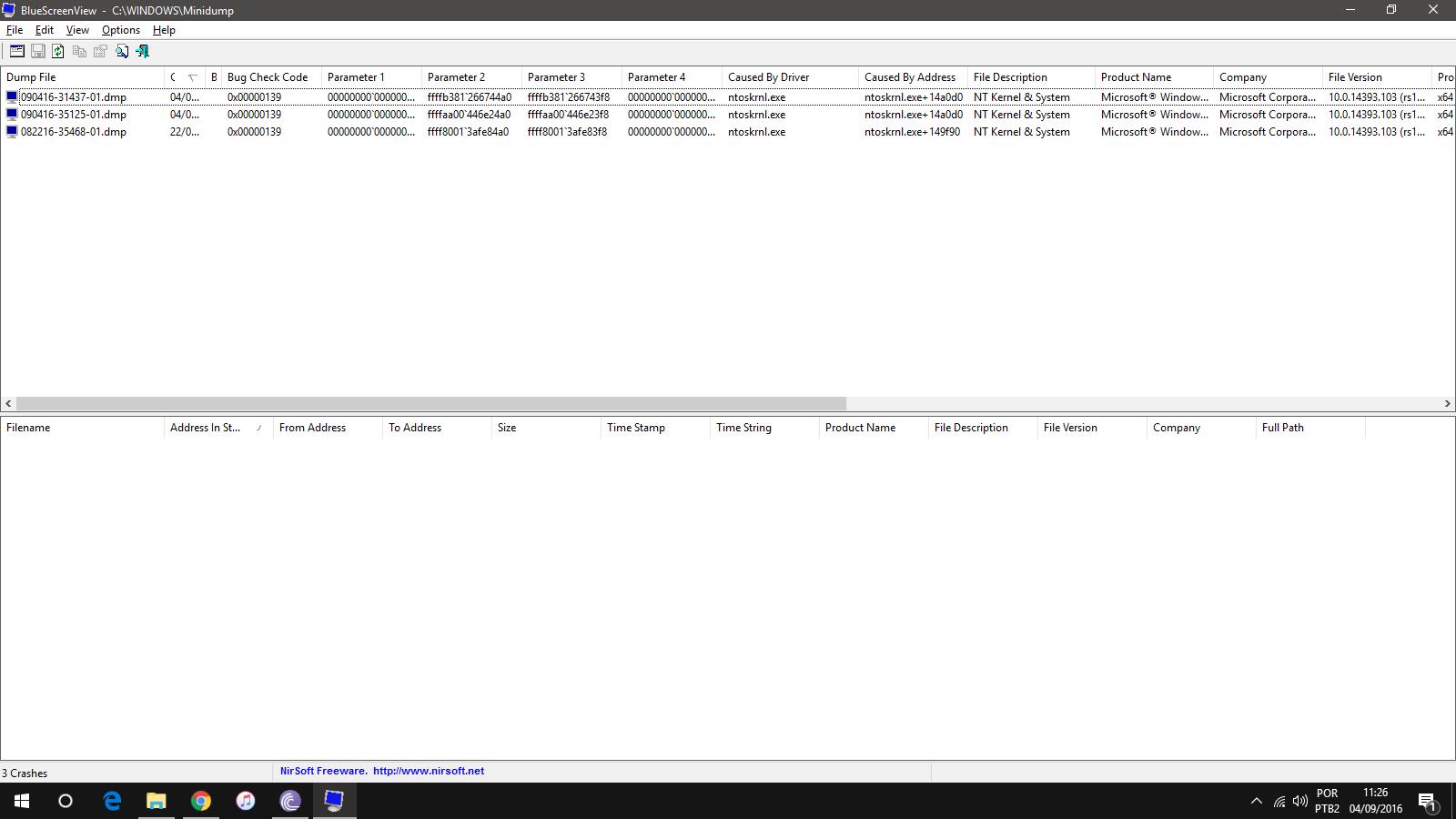This screenshot has height=819, width=1456.
Task: Open the nirsoft.net link in status bar
Action: tap(429, 771)
